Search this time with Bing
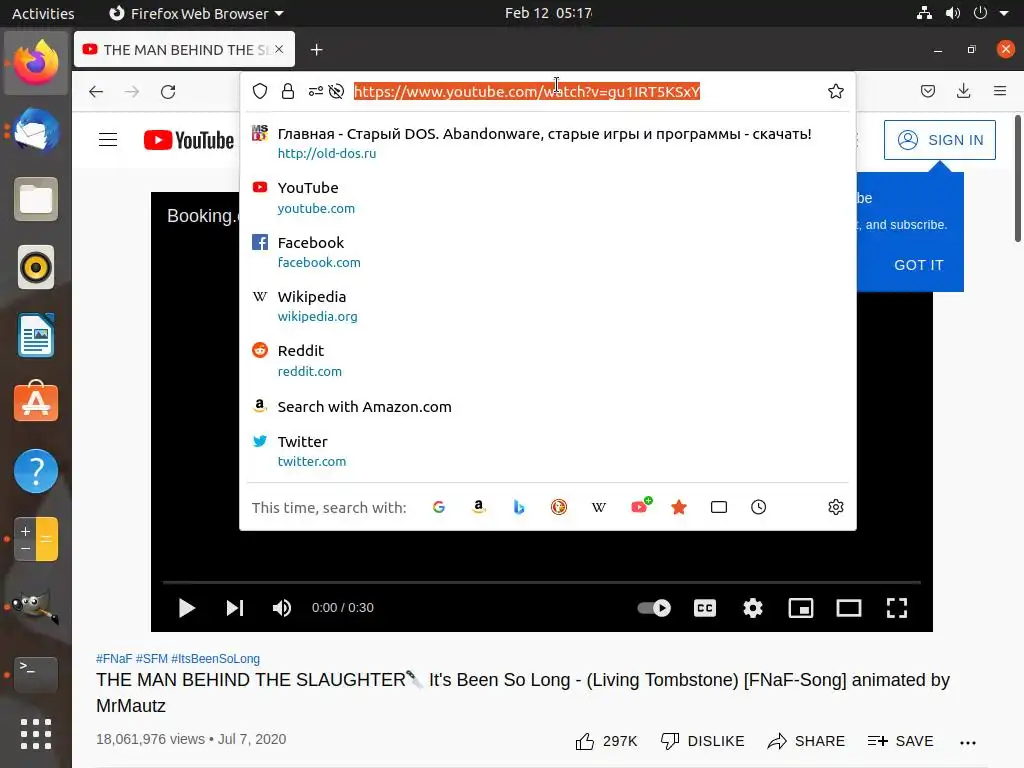1024x768 pixels. tap(519, 507)
